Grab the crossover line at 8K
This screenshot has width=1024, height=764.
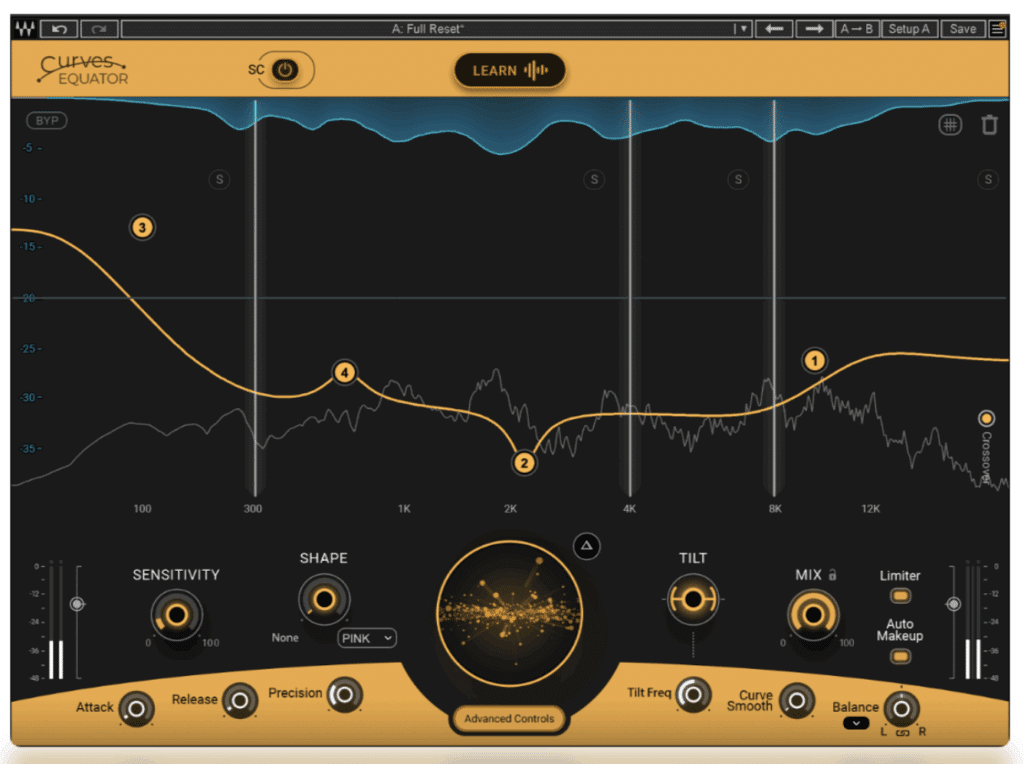774,298
